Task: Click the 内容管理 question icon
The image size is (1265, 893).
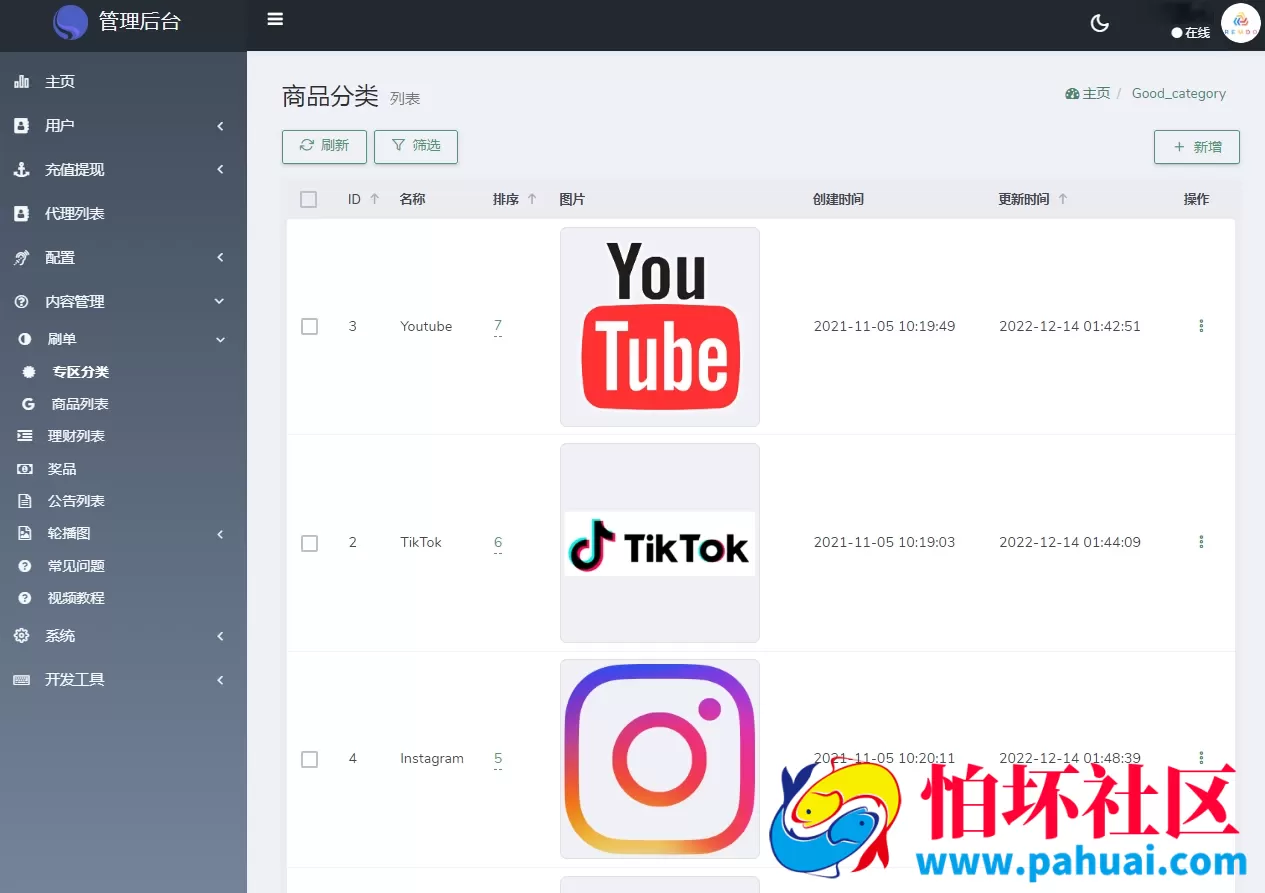Action: 21,302
